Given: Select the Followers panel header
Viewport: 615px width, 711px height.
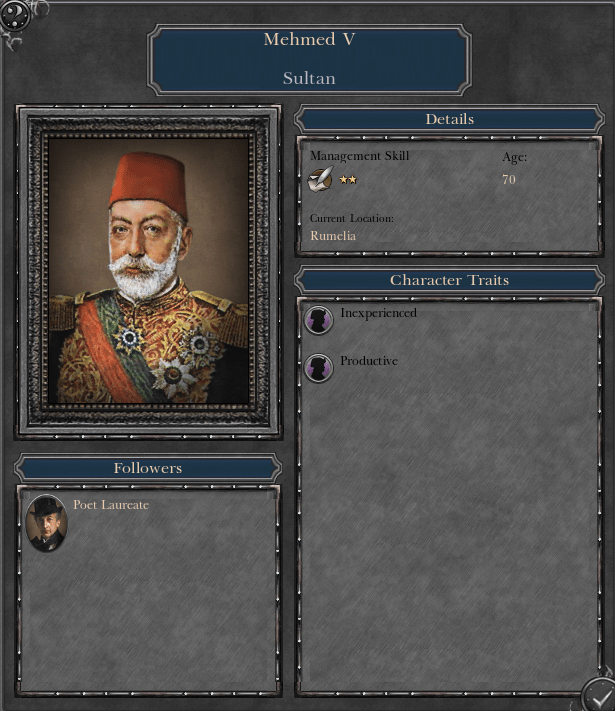Looking at the screenshot, I should point(148,468).
